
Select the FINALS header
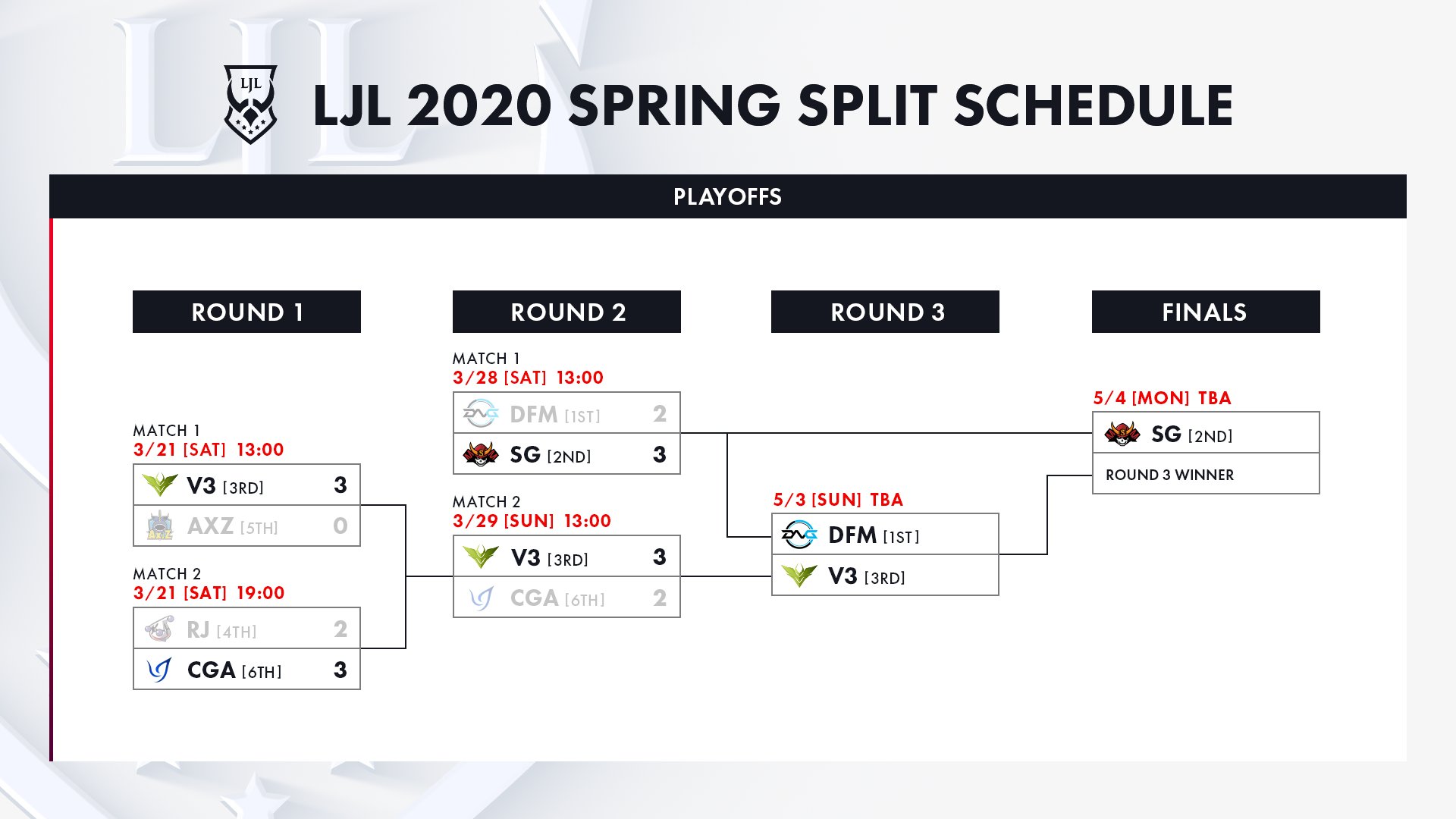1206,312
